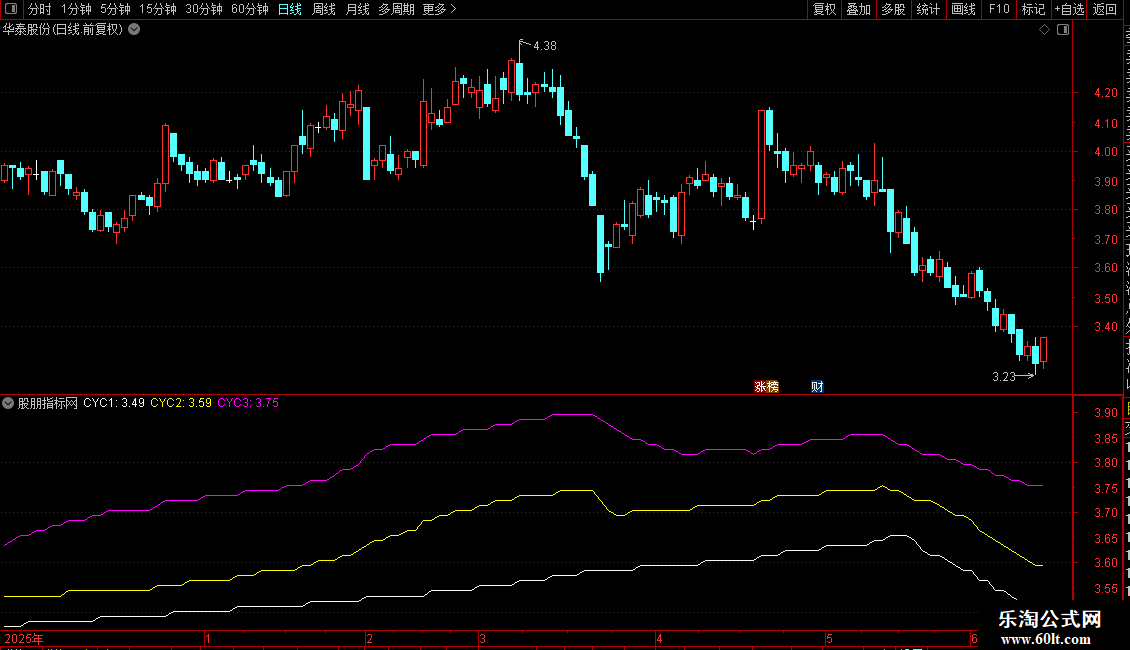Click the 2025年 label on time axis
Screen dimensions: 1130x650
point(24,638)
